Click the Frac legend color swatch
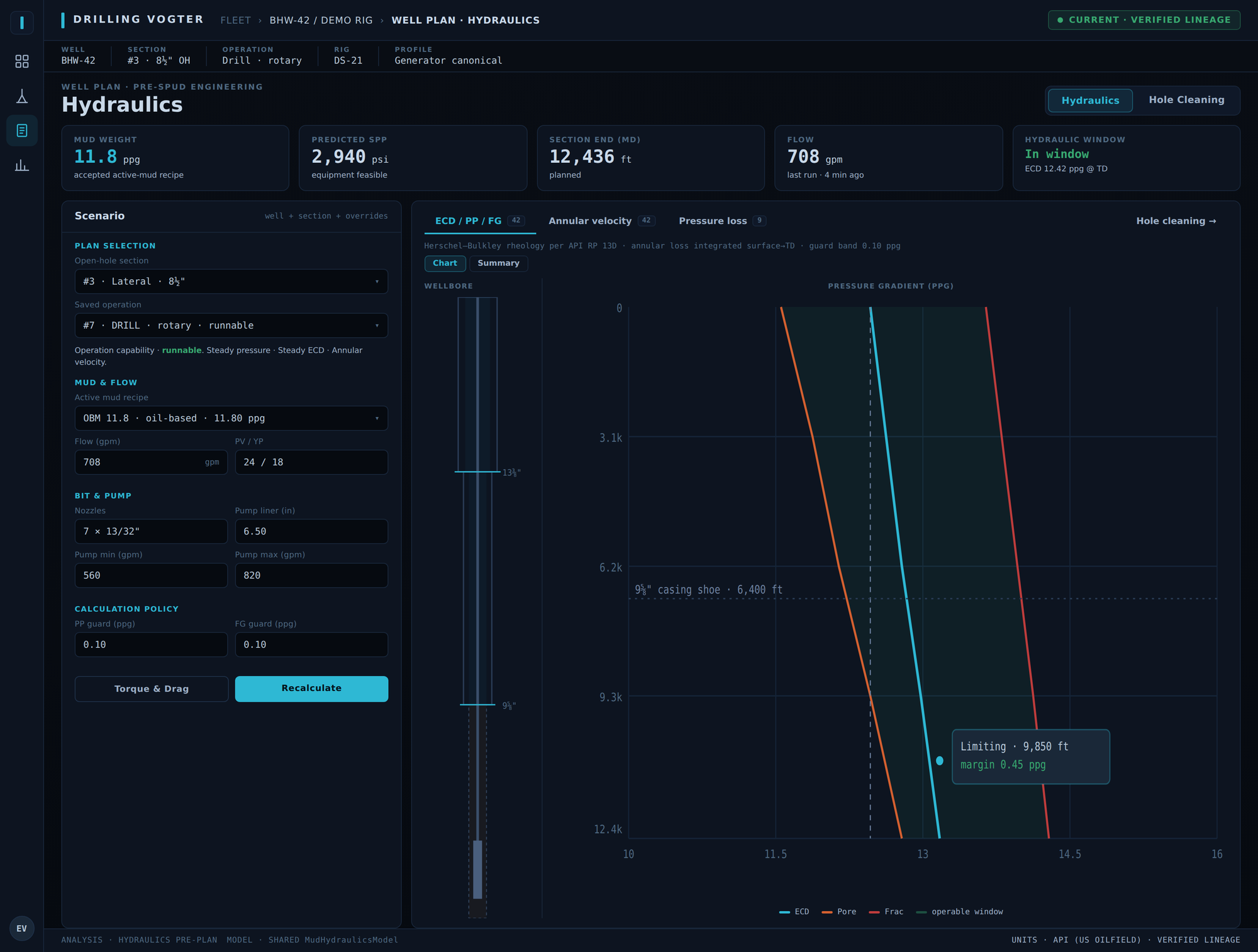 [x=874, y=912]
